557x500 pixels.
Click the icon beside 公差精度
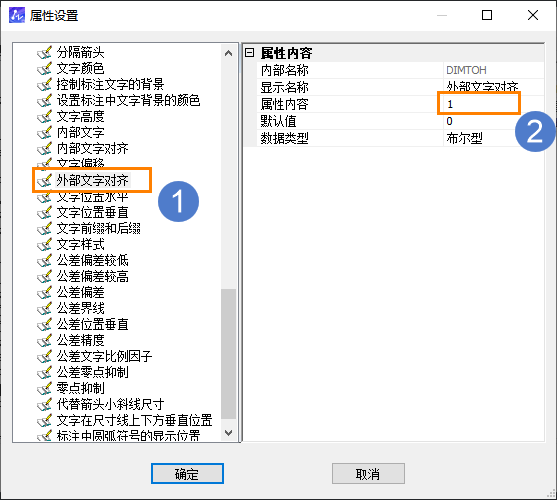(44, 340)
